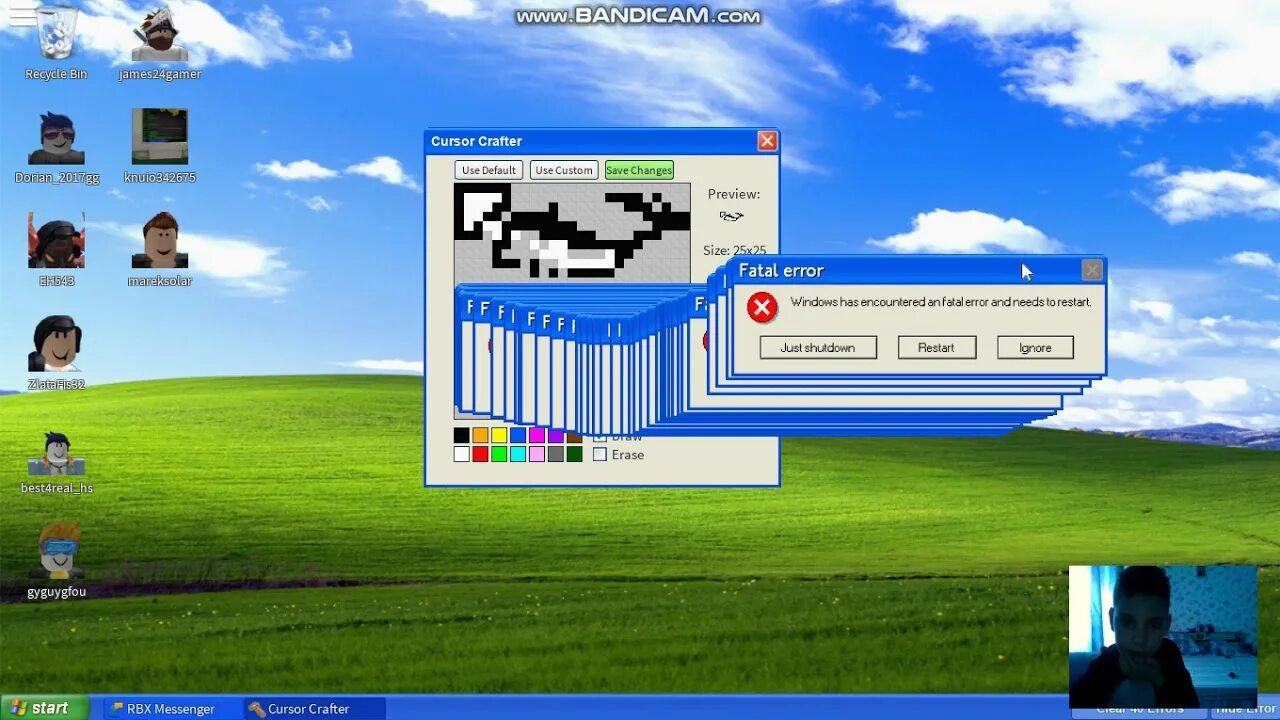Pick the yellow color swatch
This screenshot has width=1280, height=720.
[x=499, y=435]
